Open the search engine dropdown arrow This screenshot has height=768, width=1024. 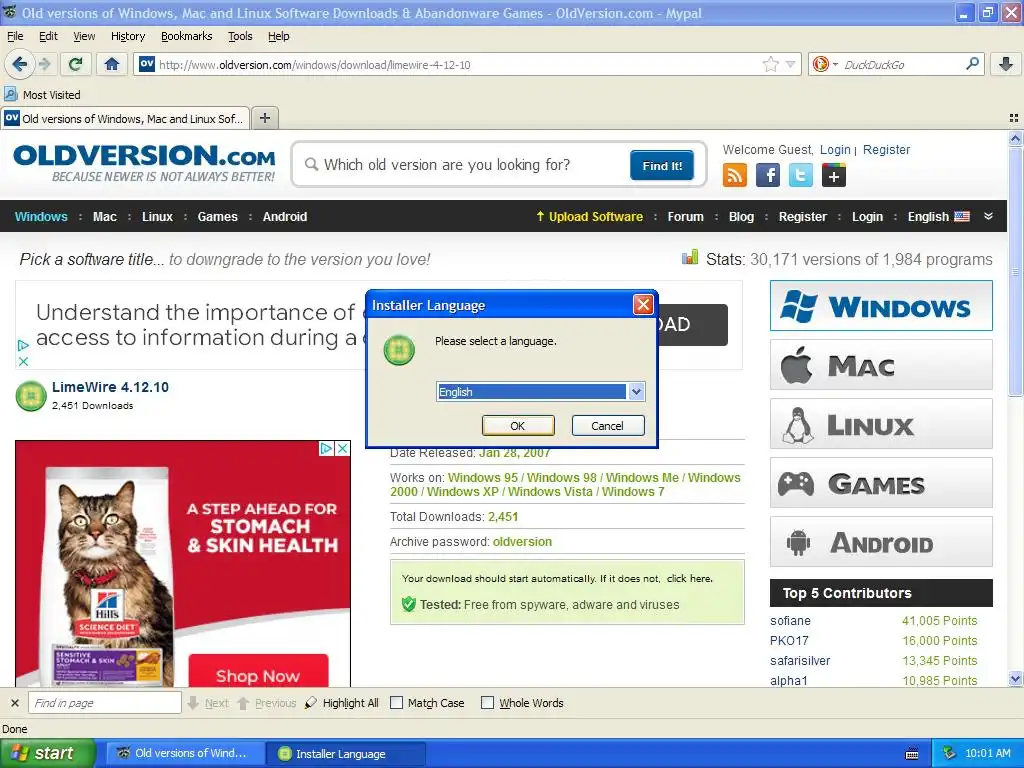(835, 65)
